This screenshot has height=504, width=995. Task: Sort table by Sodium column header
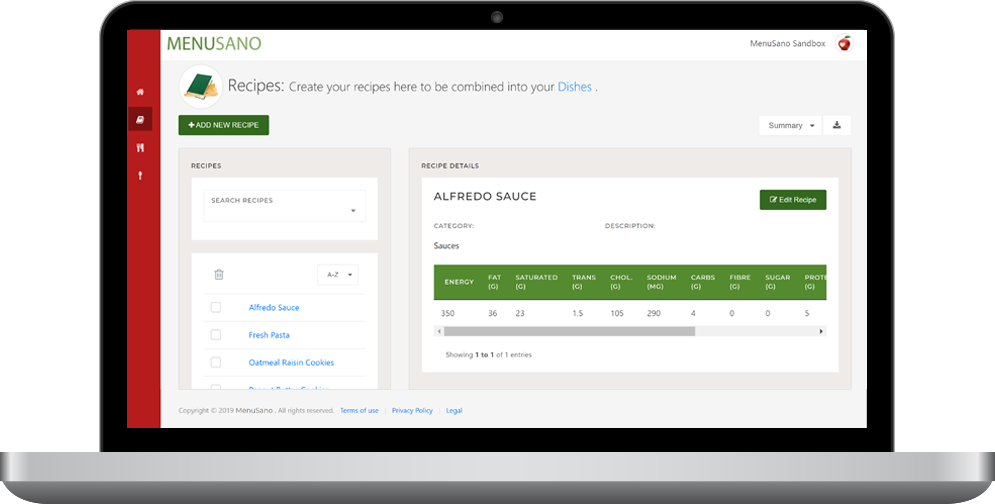click(661, 282)
